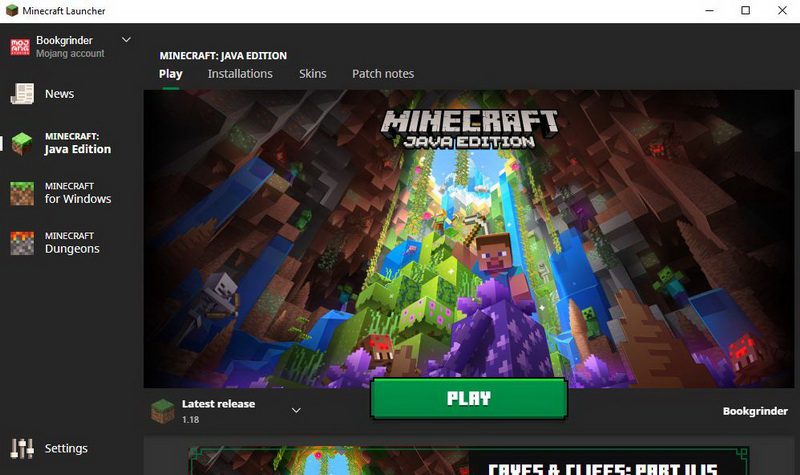Image resolution: width=800 pixels, height=475 pixels.
Task: Click the green PLAY button
Action: pyautogui.click(x=469, y=398)
